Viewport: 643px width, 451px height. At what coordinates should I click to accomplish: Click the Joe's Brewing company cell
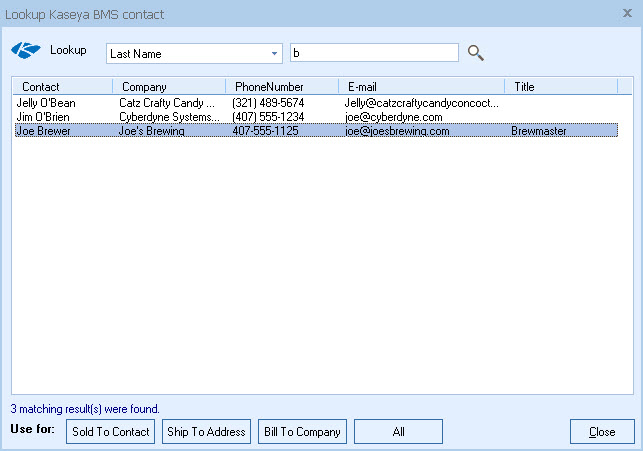click(151, 131)
